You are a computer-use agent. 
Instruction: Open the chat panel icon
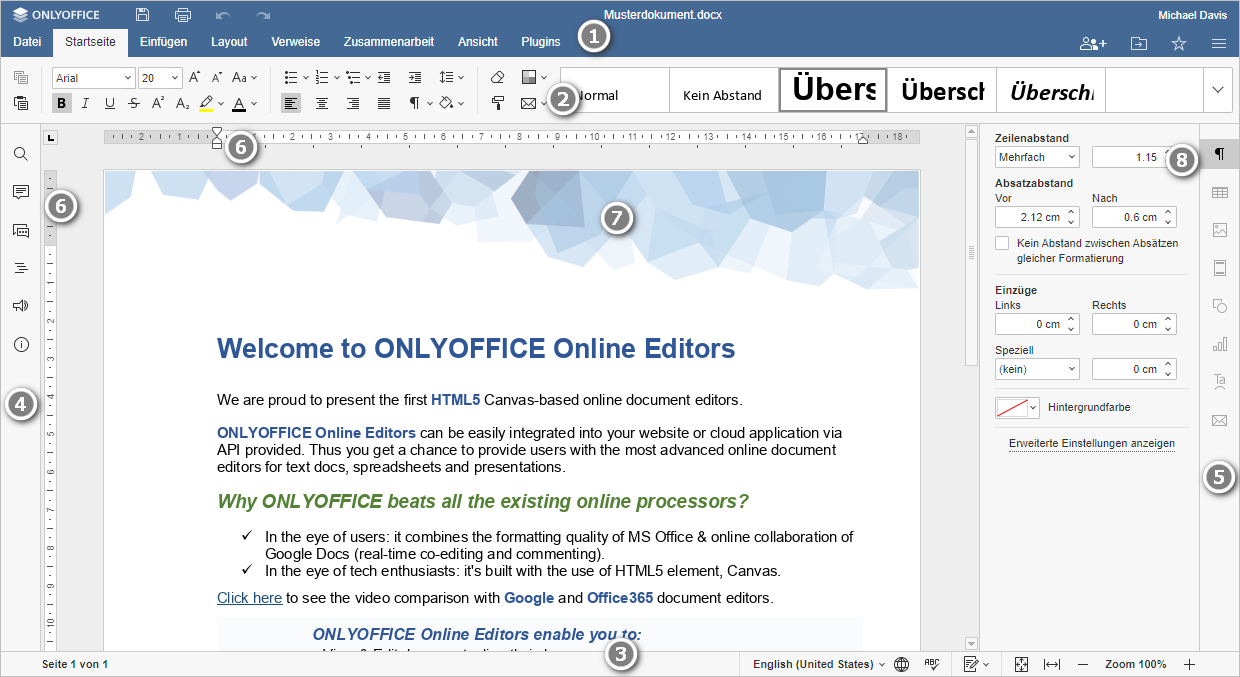coord(20,230)
